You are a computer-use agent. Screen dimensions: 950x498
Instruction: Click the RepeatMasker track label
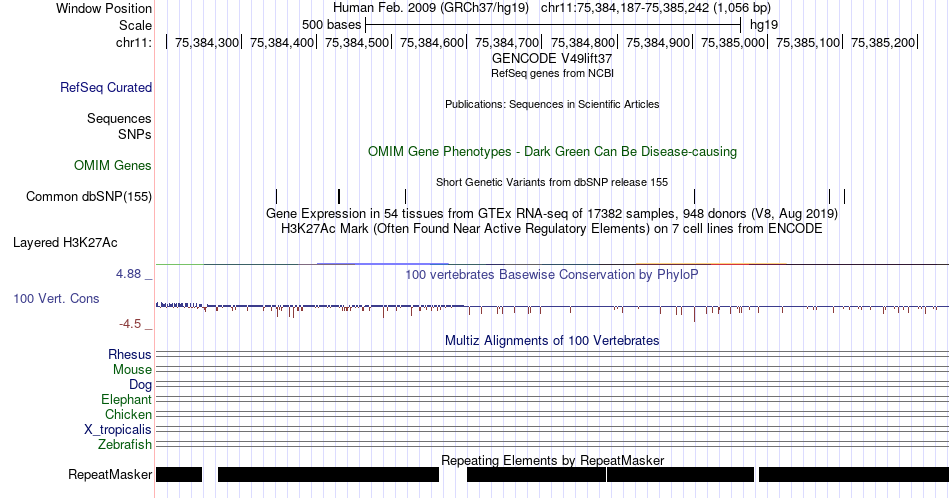[110, 474]
